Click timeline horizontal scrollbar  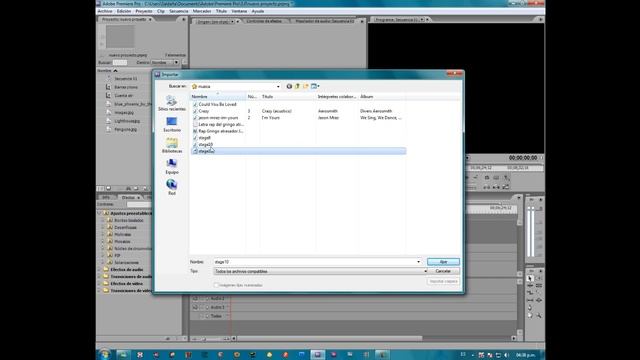click(x=329, y=338)
